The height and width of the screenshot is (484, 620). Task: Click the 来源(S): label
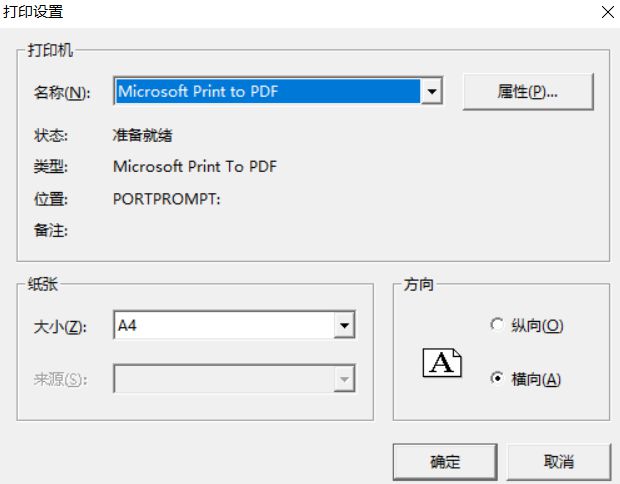pos(60,380)
